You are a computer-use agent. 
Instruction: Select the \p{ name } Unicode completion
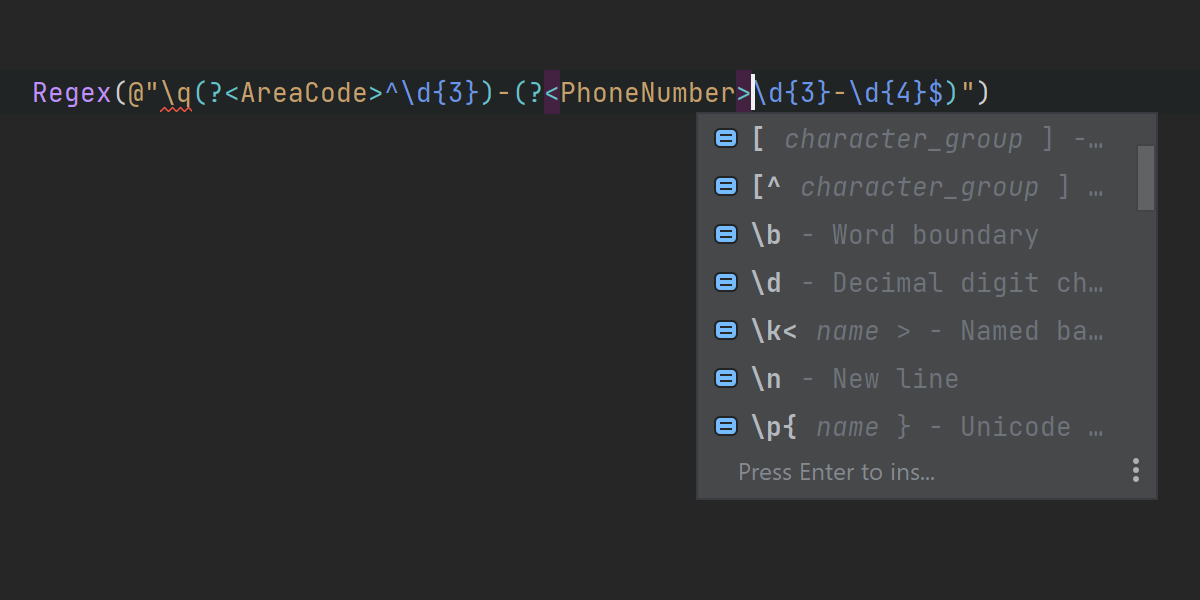pyautogui.click(x=925, y=427)
